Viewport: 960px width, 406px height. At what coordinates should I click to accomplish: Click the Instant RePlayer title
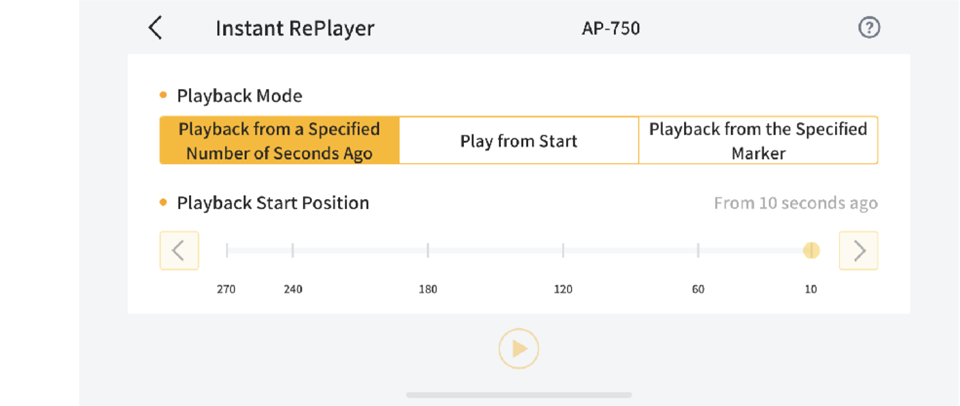click(x=295, y=28)
